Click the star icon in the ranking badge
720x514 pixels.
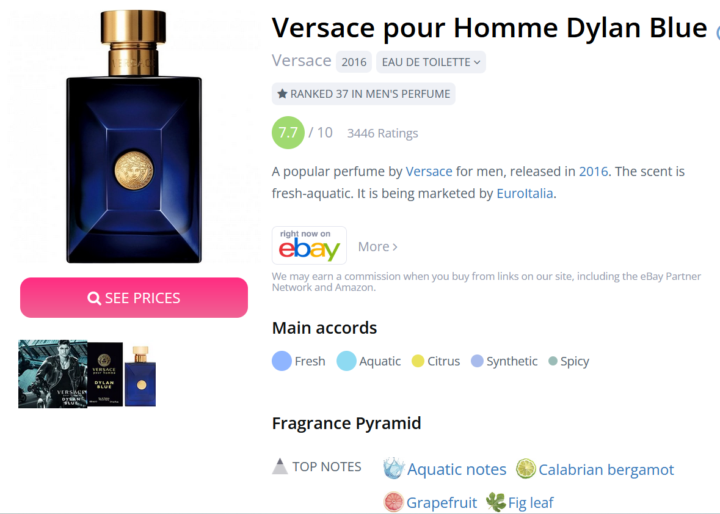tap(282, 94)
